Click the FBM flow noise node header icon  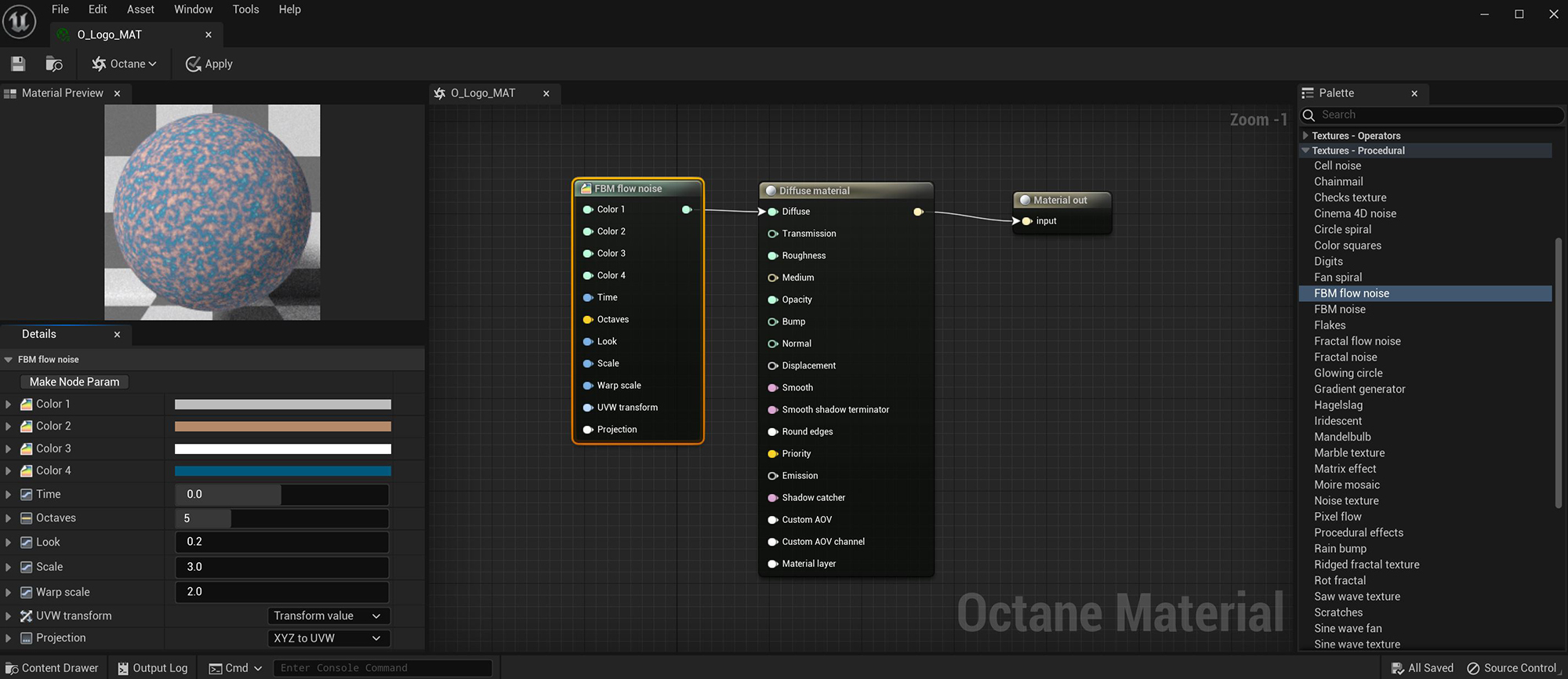click(586, 189)
